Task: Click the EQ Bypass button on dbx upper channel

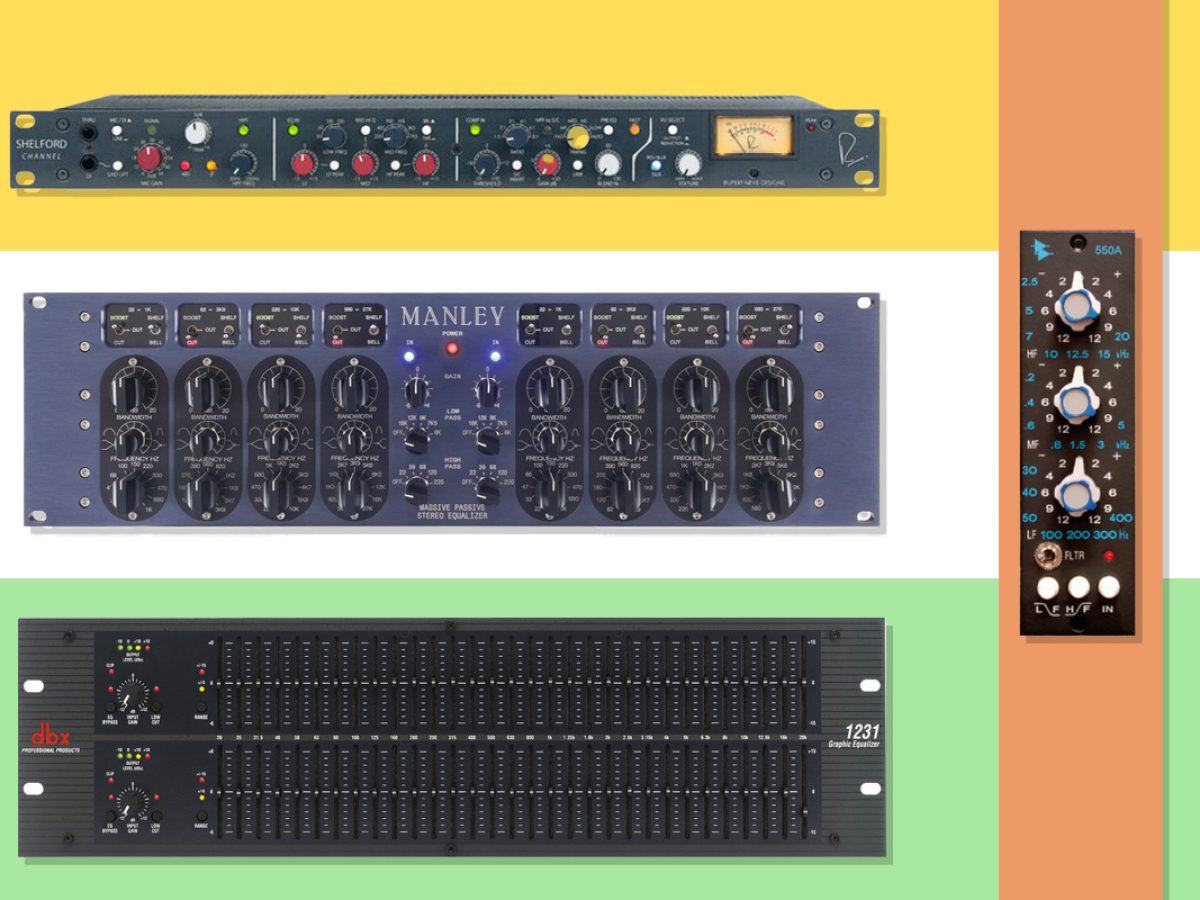Action: point(110,707)
